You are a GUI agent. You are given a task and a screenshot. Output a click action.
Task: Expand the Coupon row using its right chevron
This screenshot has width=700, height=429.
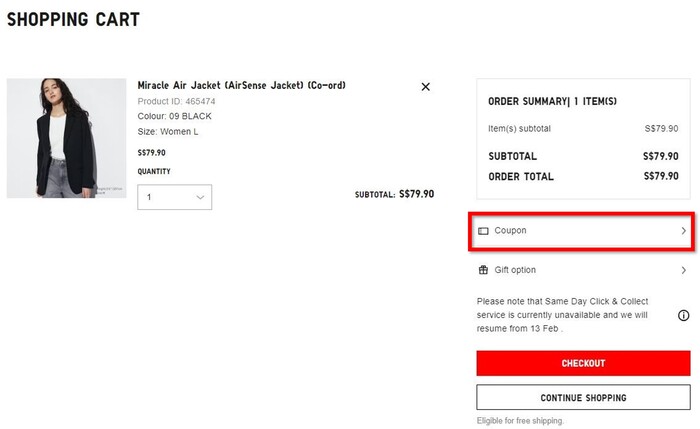click(683, 231)
